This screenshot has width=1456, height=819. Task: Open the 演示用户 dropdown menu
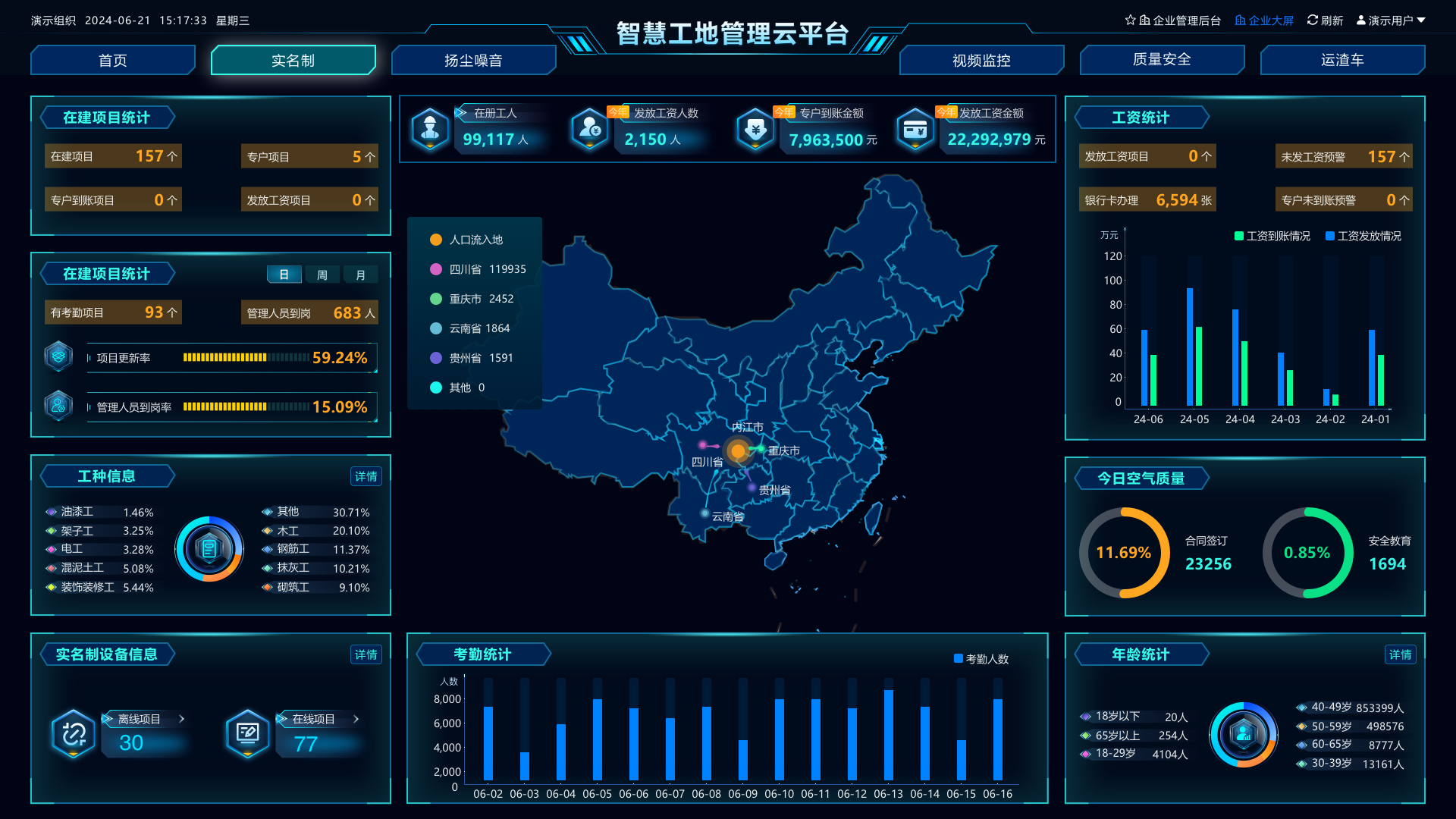(1391, 20)
